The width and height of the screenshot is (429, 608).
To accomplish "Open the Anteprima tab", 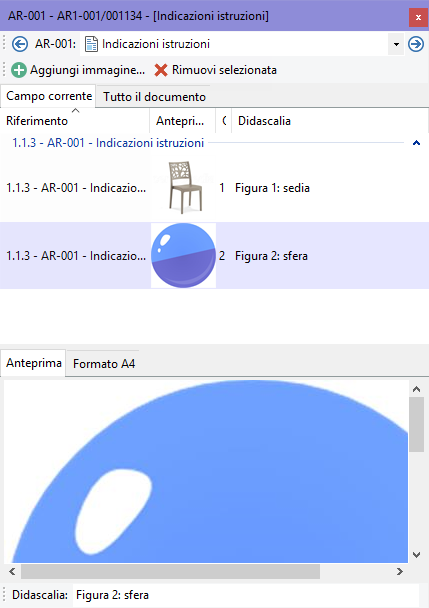I will (34, 363).
